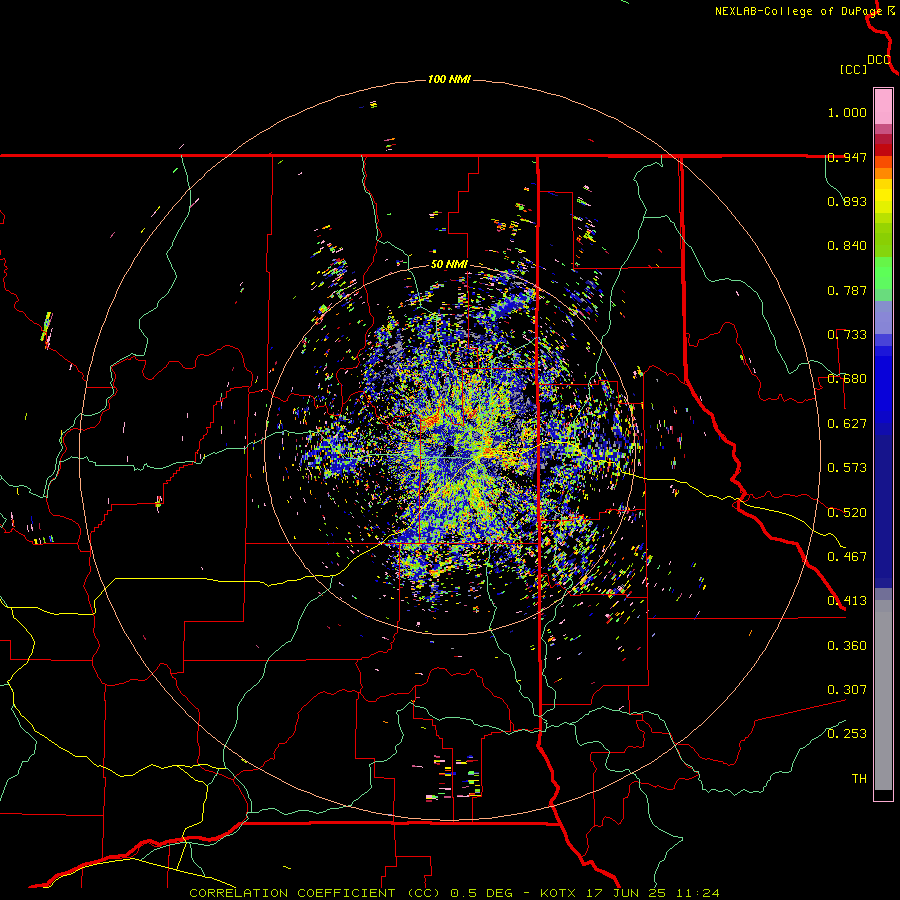The height and width of the screenshot is (900, 900).
Task: Click the DCC label above the color bar
Action: [x=879, y=60]
